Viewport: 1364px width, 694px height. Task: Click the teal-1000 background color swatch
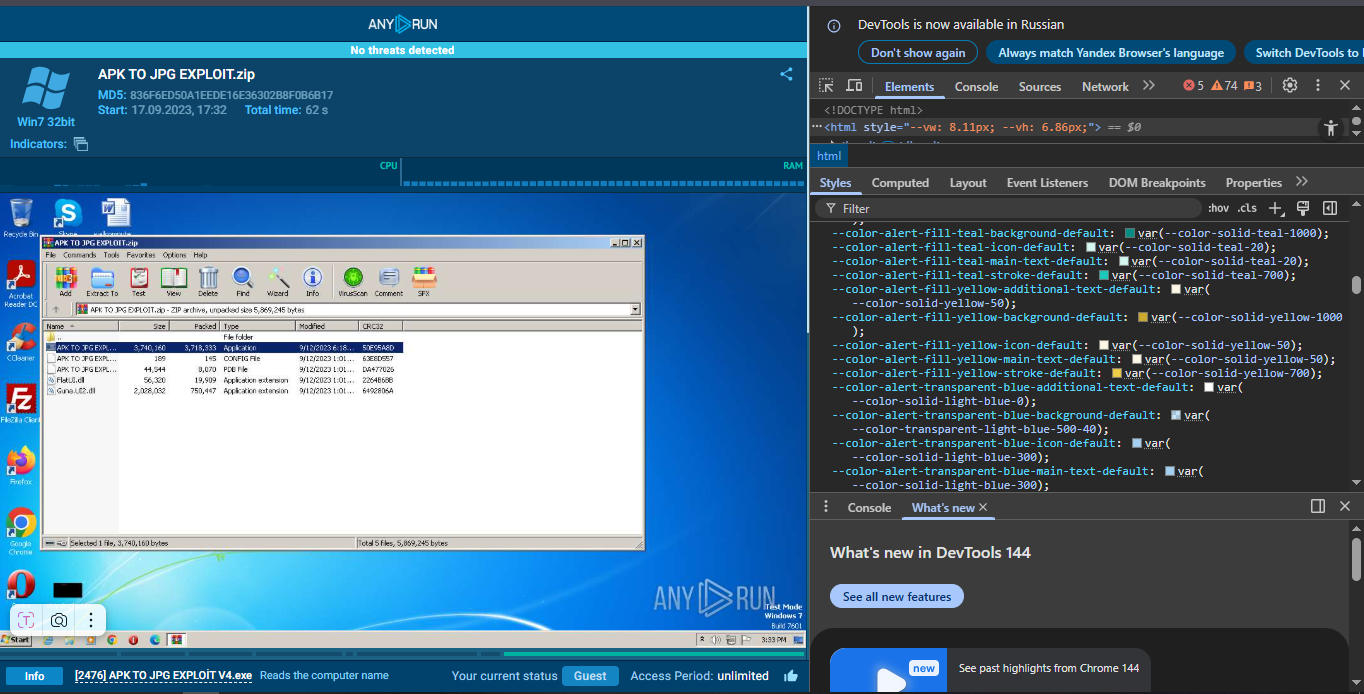[1130, 233]
